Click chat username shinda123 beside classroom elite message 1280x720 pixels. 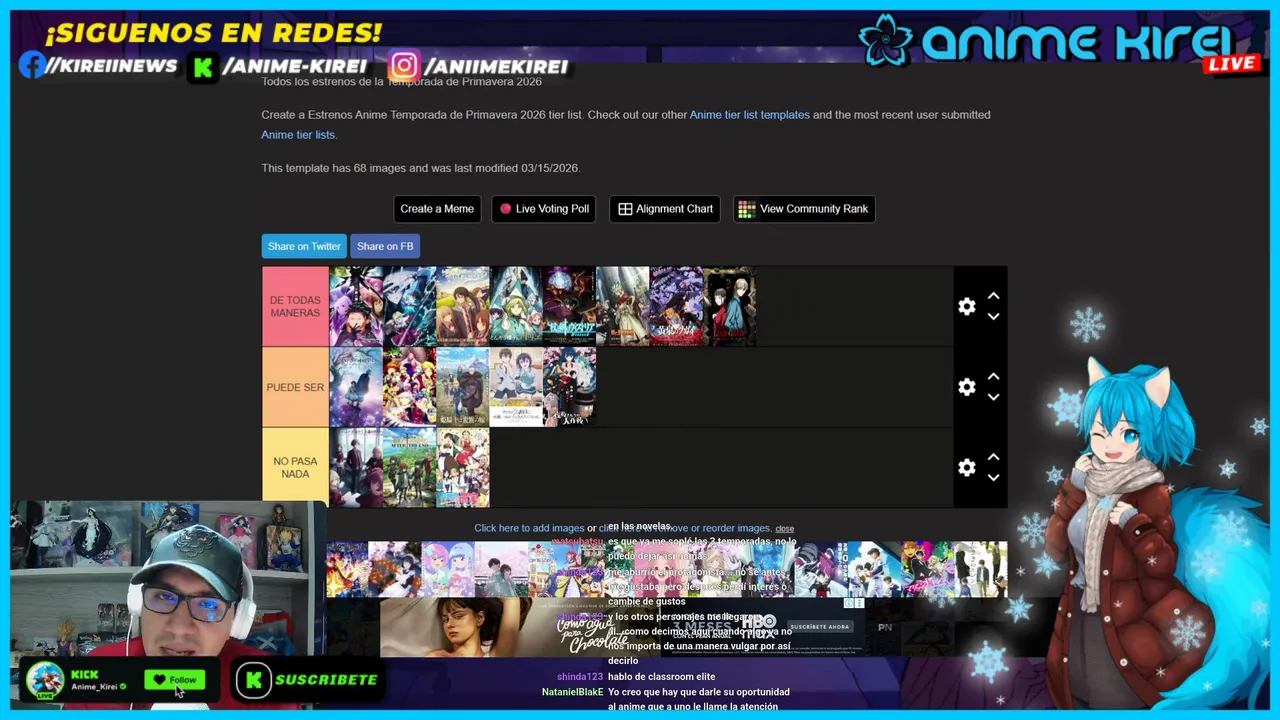click(x=580, y=677)
